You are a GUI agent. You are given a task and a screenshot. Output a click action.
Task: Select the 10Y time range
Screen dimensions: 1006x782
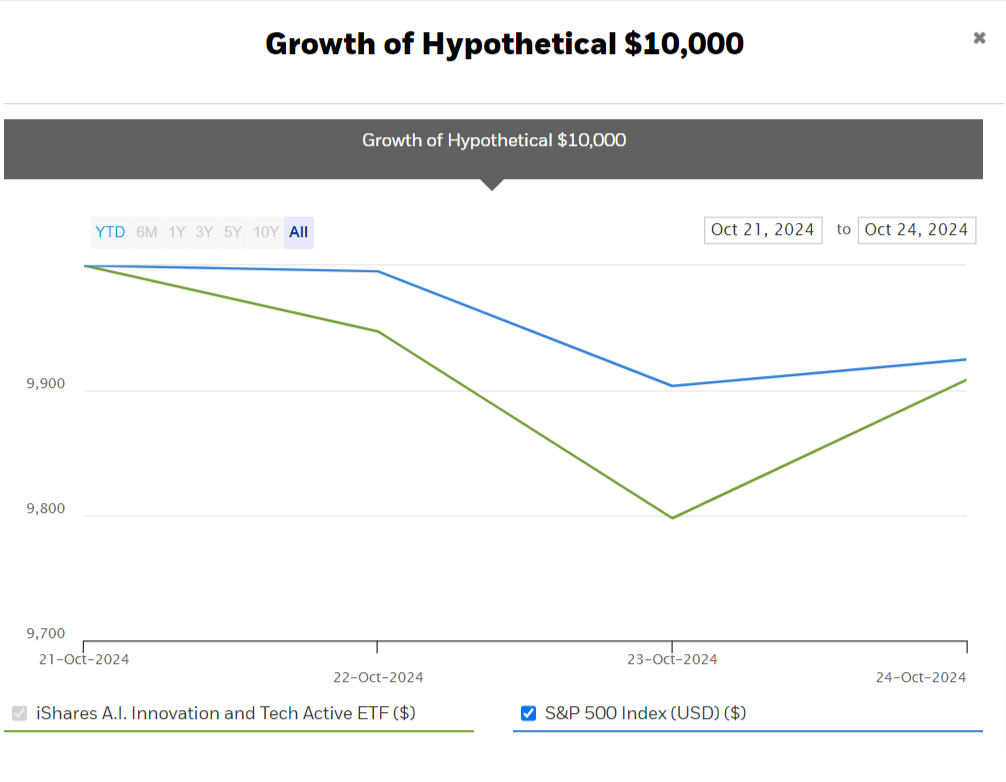[266, 232]
